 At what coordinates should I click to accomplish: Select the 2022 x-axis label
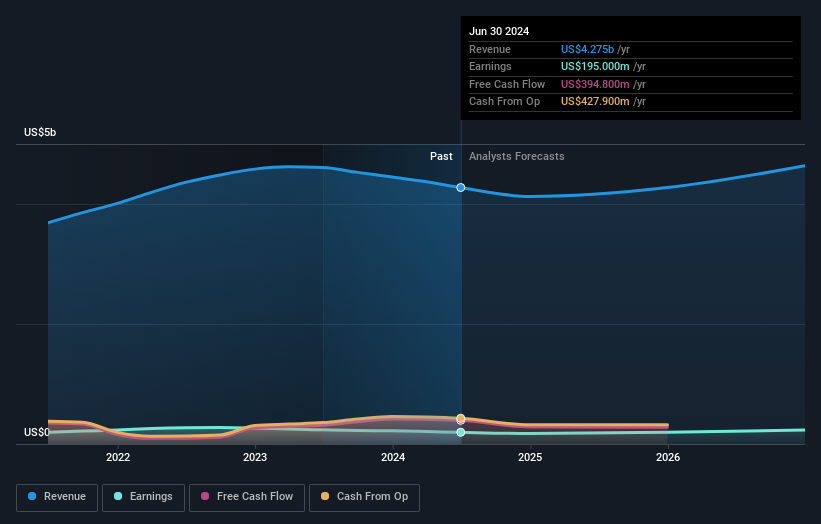point(118,457)
